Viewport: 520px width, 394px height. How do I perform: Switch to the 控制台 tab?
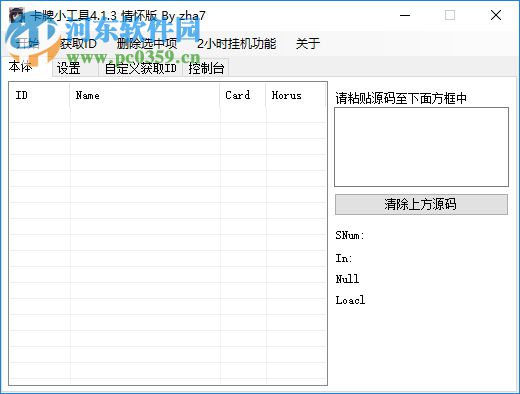[x=206, y=68]
